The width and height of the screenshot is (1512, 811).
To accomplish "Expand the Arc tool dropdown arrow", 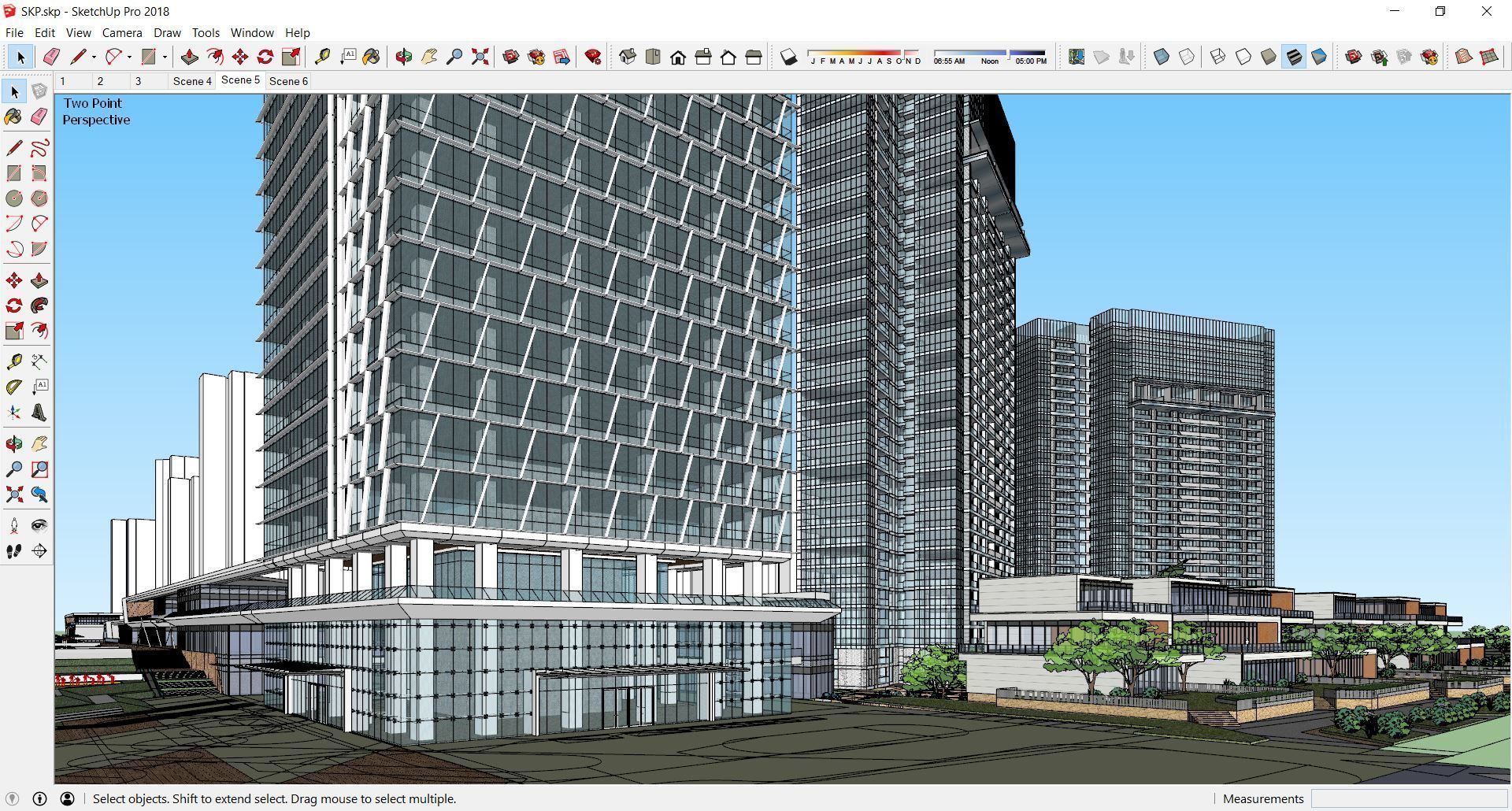I will point(129,57).
